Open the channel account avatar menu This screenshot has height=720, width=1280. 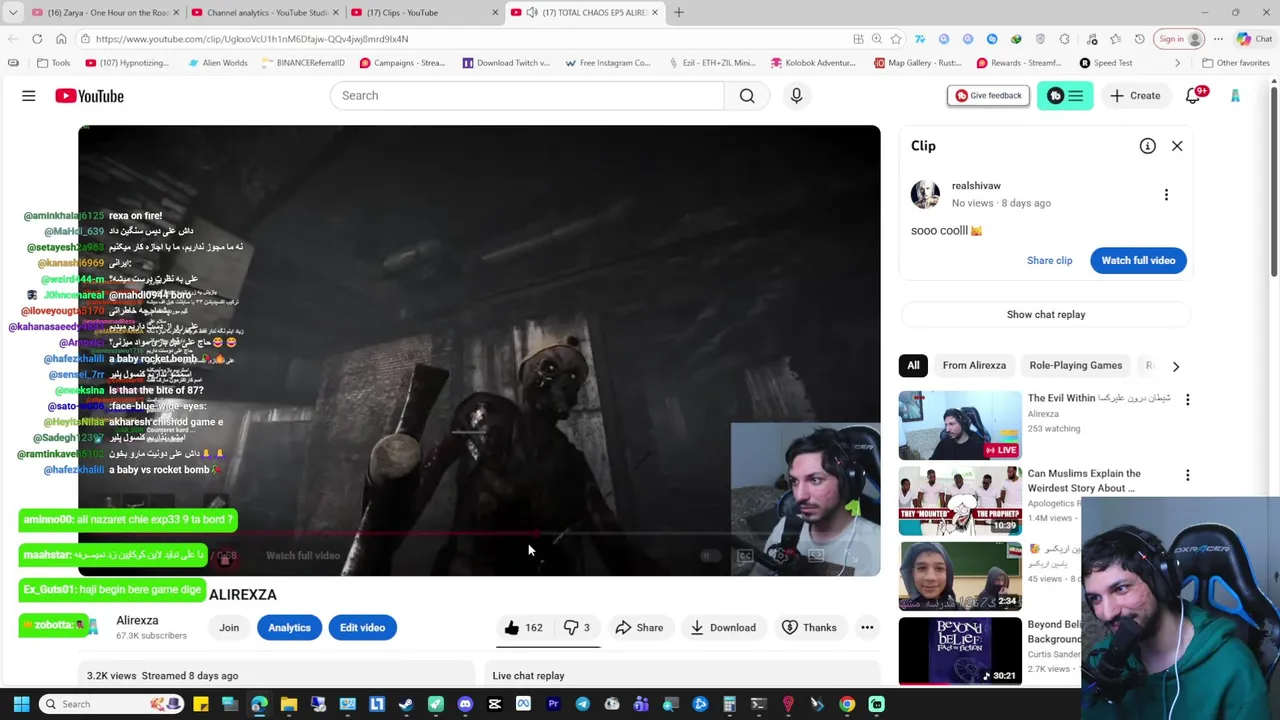(1235, 96)
